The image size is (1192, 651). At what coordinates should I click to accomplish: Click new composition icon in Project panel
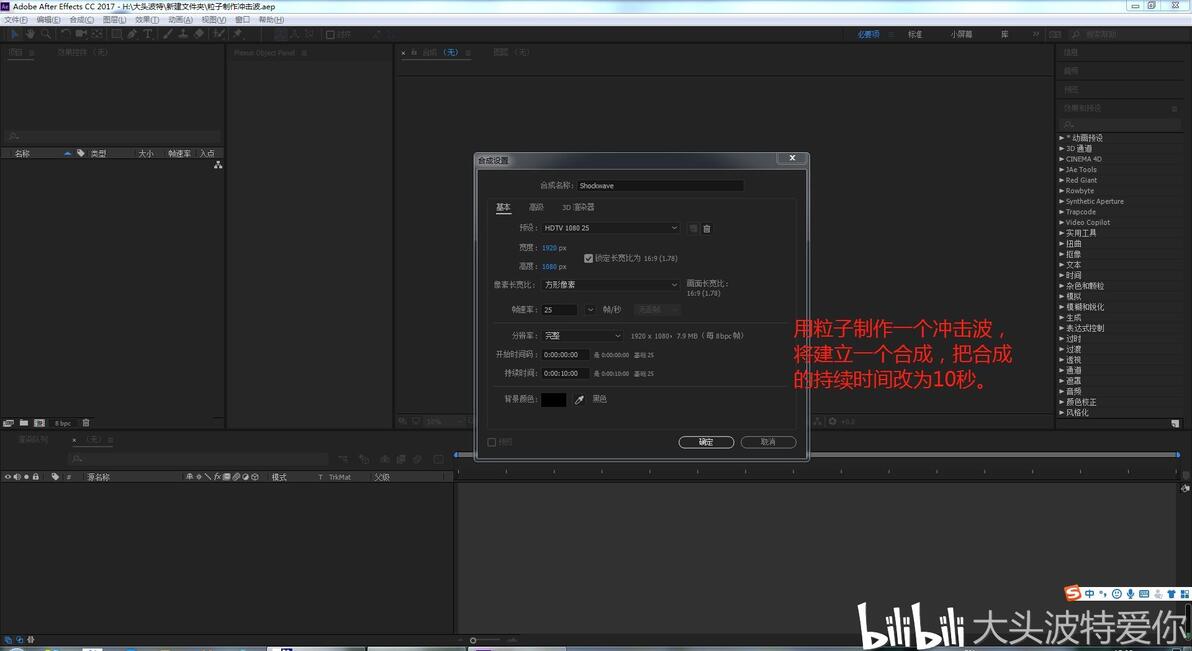coord(40,423)
